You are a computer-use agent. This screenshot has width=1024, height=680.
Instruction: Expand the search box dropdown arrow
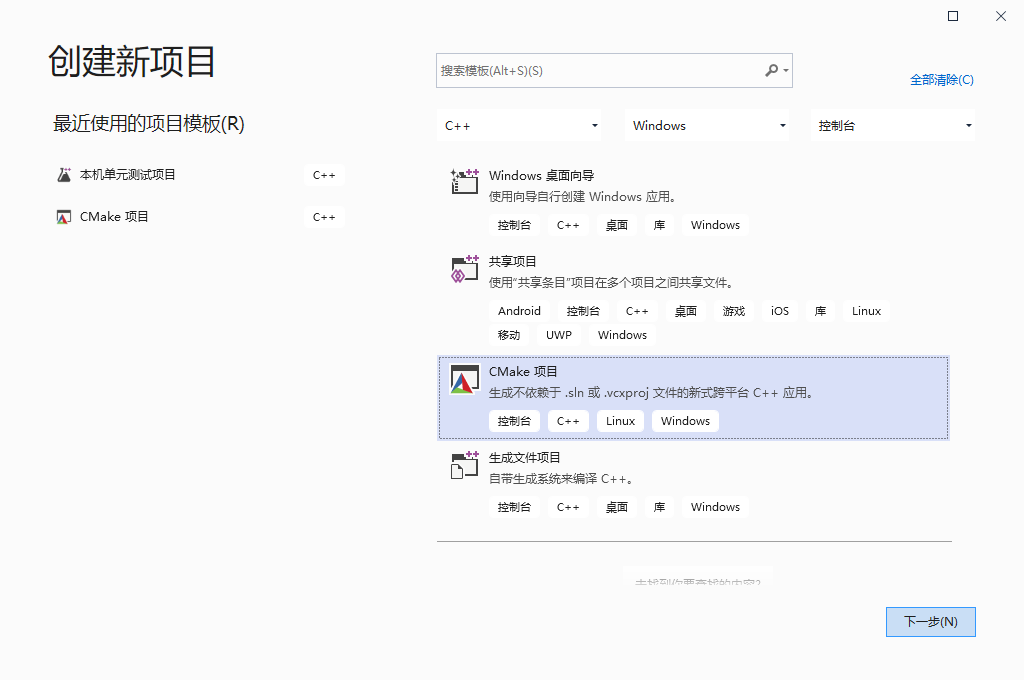click(786, 70)
